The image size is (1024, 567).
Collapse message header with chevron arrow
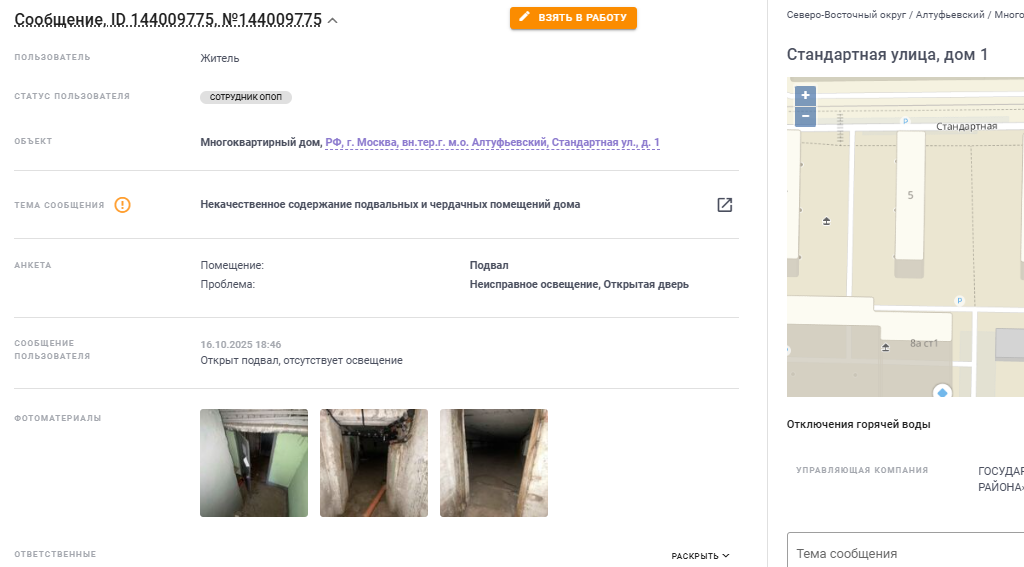pyautogui.click(x=332, y=21)
